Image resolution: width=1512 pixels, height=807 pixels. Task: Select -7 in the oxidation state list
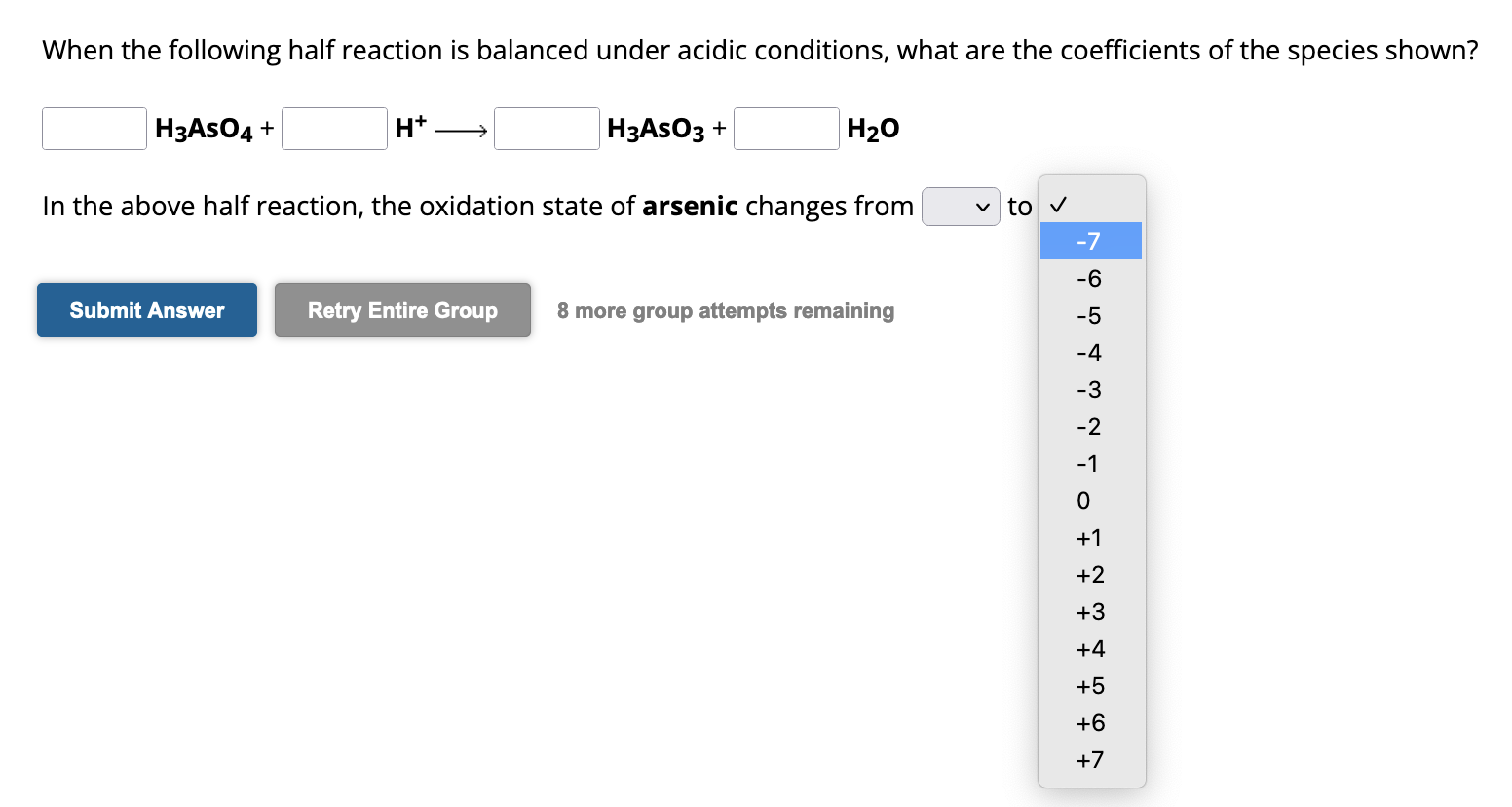tap(1090, 241)
